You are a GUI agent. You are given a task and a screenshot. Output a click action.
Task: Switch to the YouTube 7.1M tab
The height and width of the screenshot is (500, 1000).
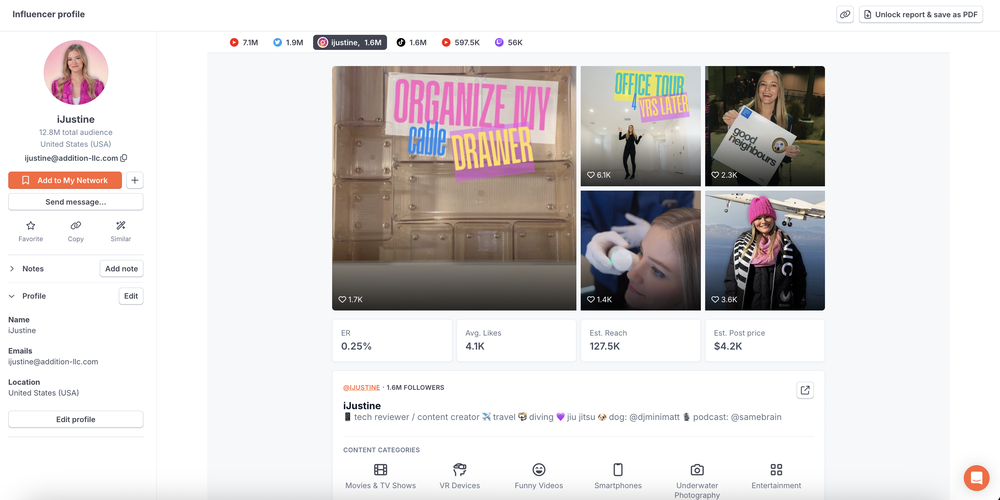[x=244, y=43]
